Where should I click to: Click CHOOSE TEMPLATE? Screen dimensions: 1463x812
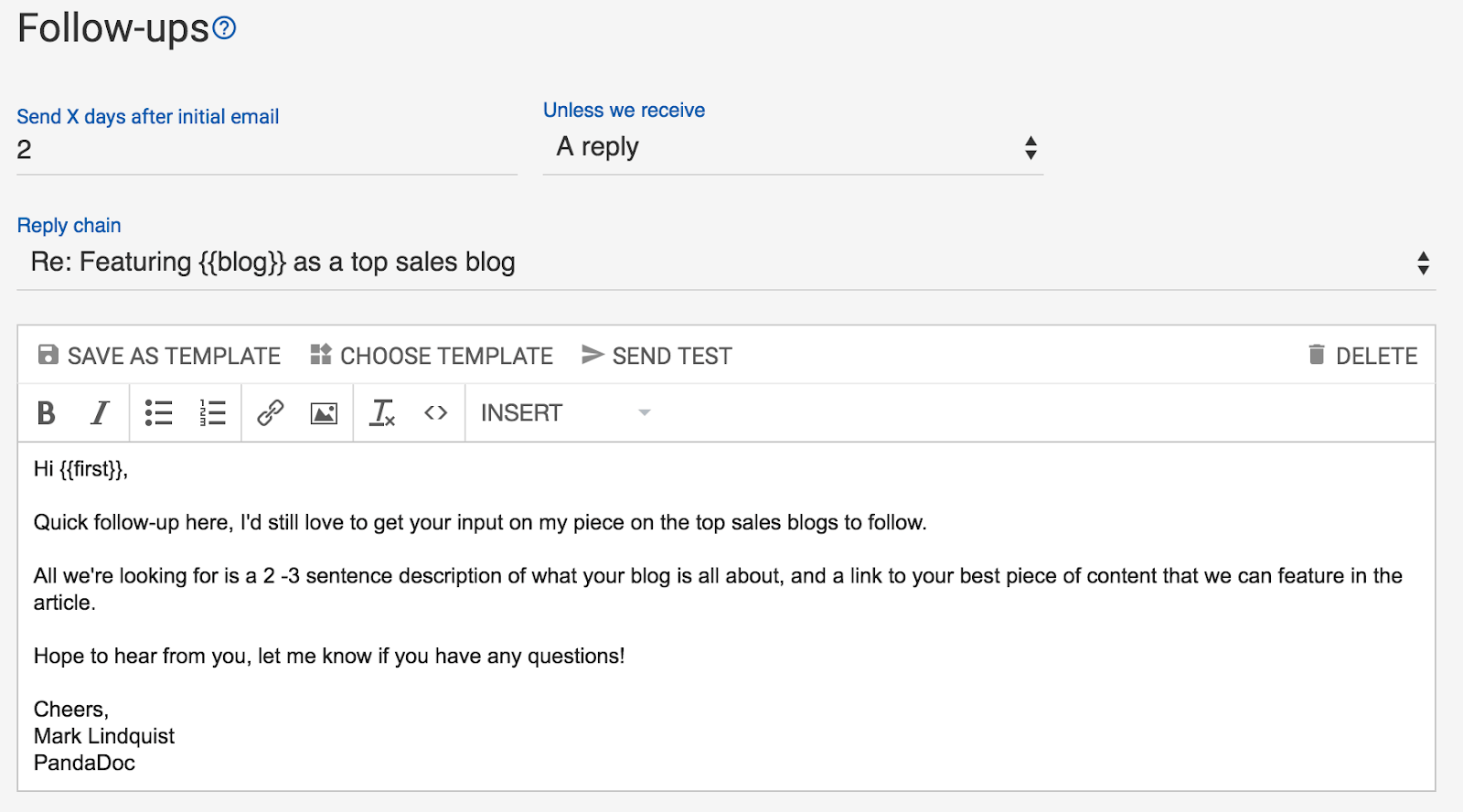pyautogui.click(x=432, y=356)
